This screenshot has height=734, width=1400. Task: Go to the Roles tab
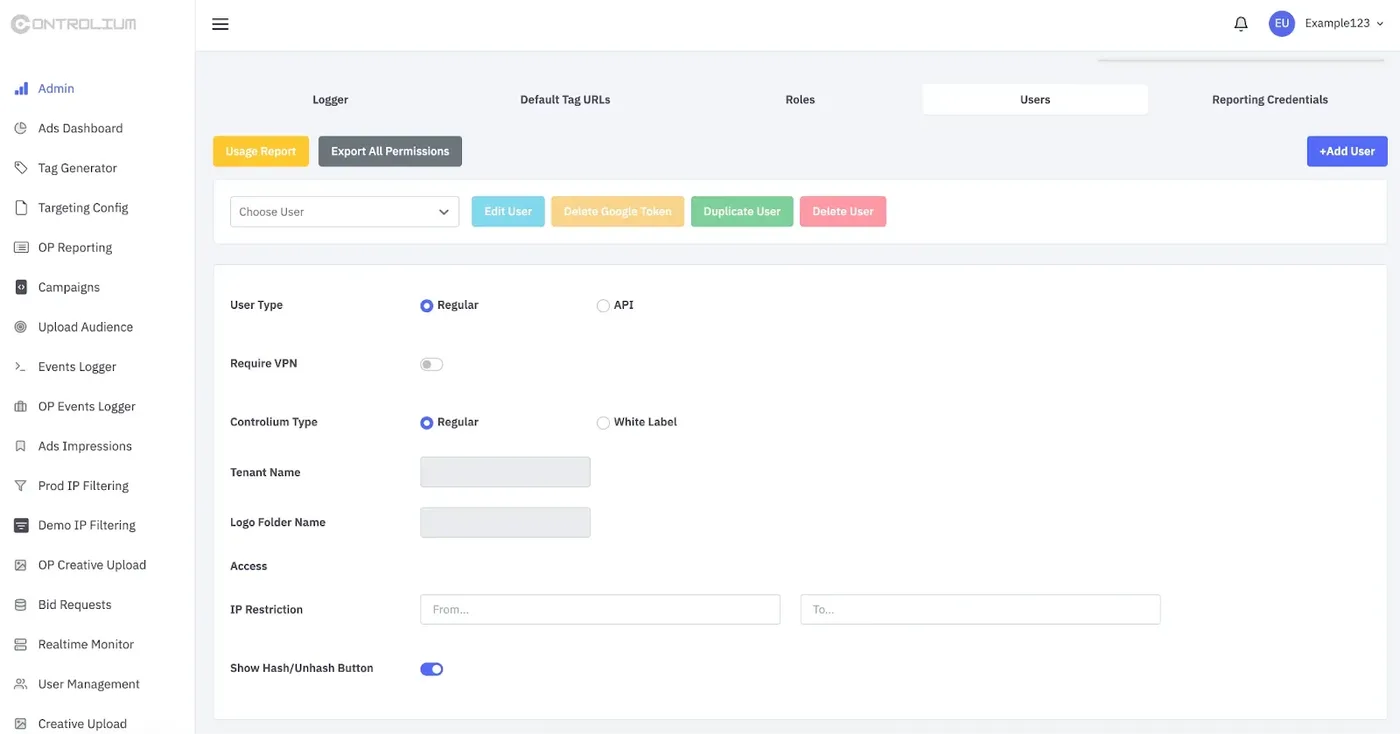coord(800,100)
